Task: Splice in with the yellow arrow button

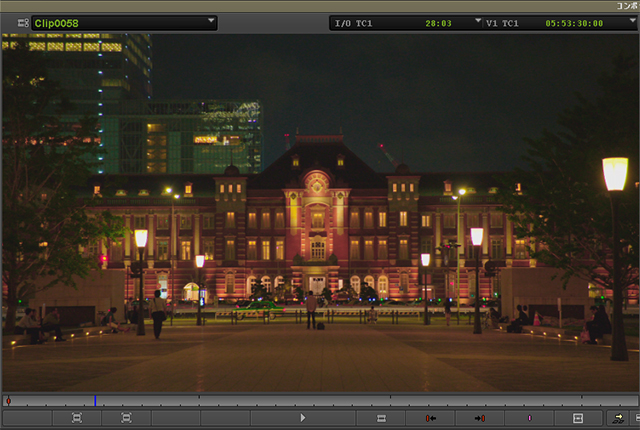Action: click(x=618, y=418)
